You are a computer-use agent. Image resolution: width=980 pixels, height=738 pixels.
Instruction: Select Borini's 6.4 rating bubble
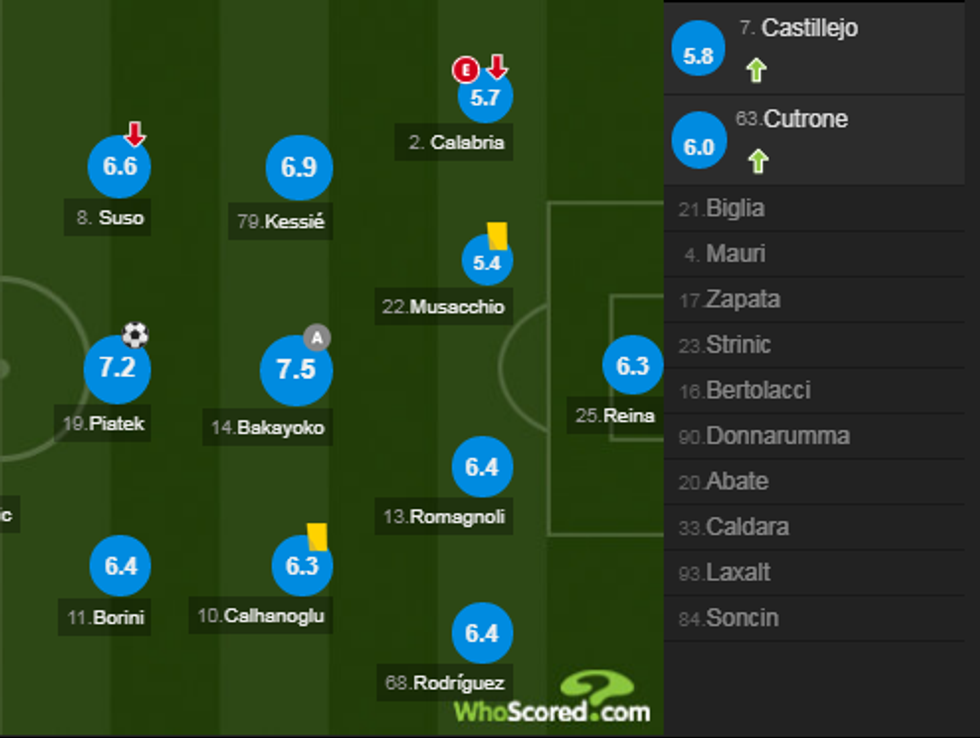pyautogui.click(x=120, y=566)
